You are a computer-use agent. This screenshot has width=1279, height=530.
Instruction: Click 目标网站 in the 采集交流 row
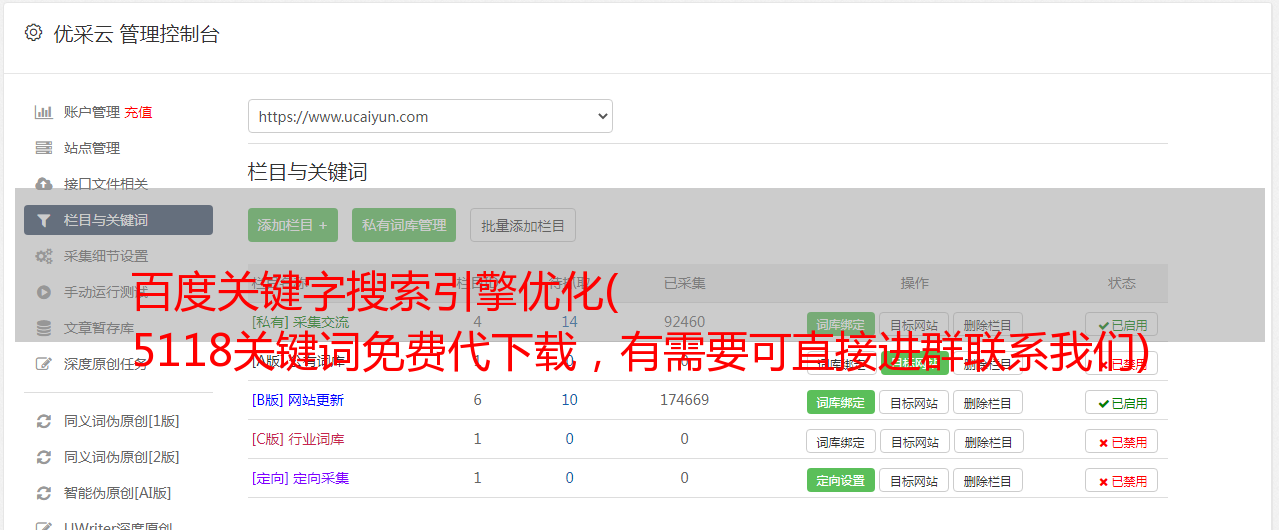point(914,325)
